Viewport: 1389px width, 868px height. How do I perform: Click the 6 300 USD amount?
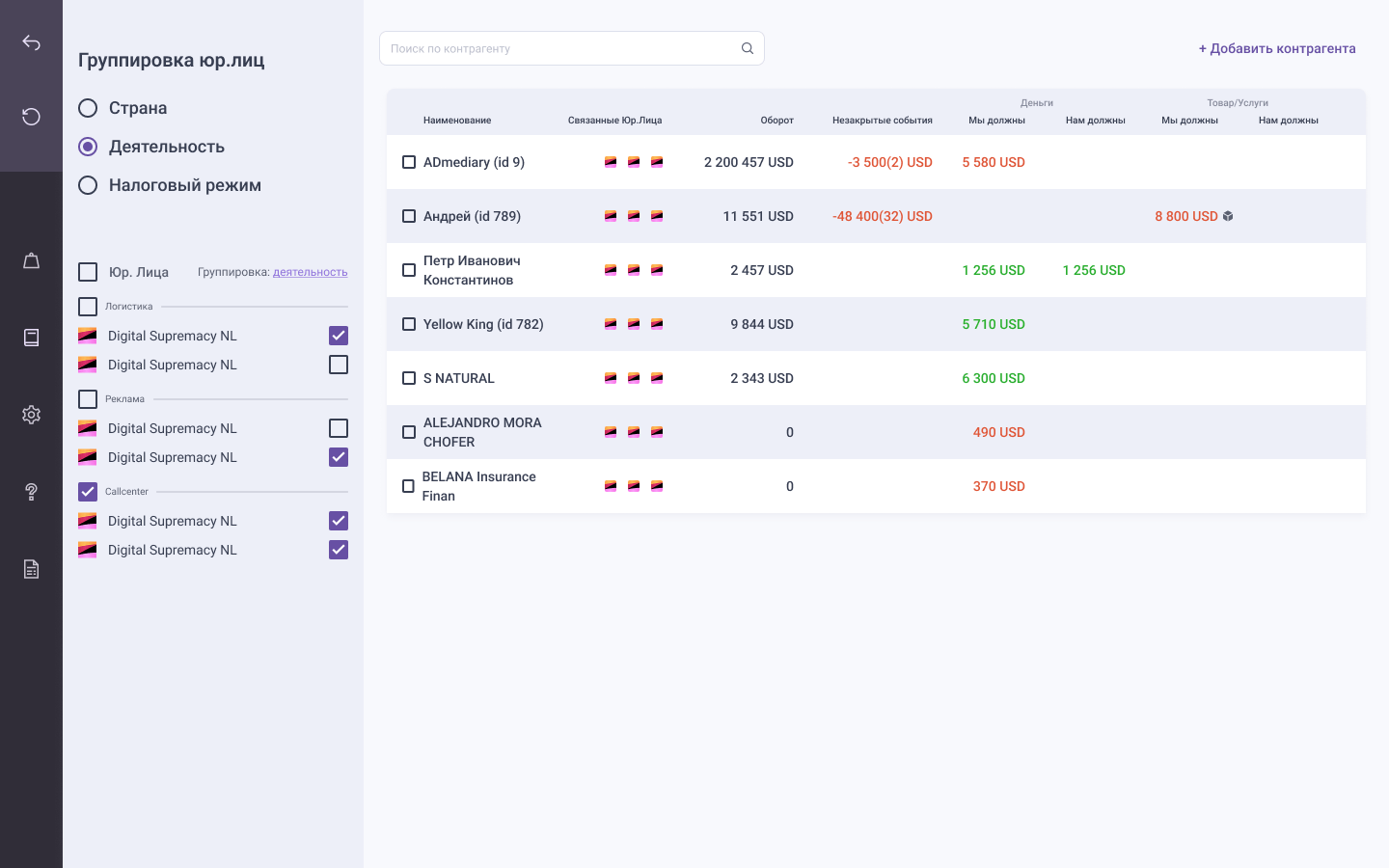994,378
